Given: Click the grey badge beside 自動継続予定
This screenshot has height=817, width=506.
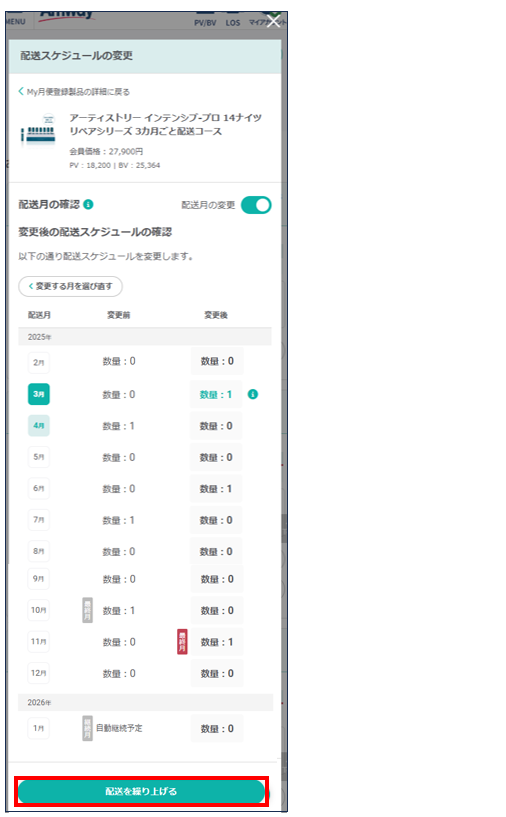Looking at the screenshot, I should tap(87, 728).
